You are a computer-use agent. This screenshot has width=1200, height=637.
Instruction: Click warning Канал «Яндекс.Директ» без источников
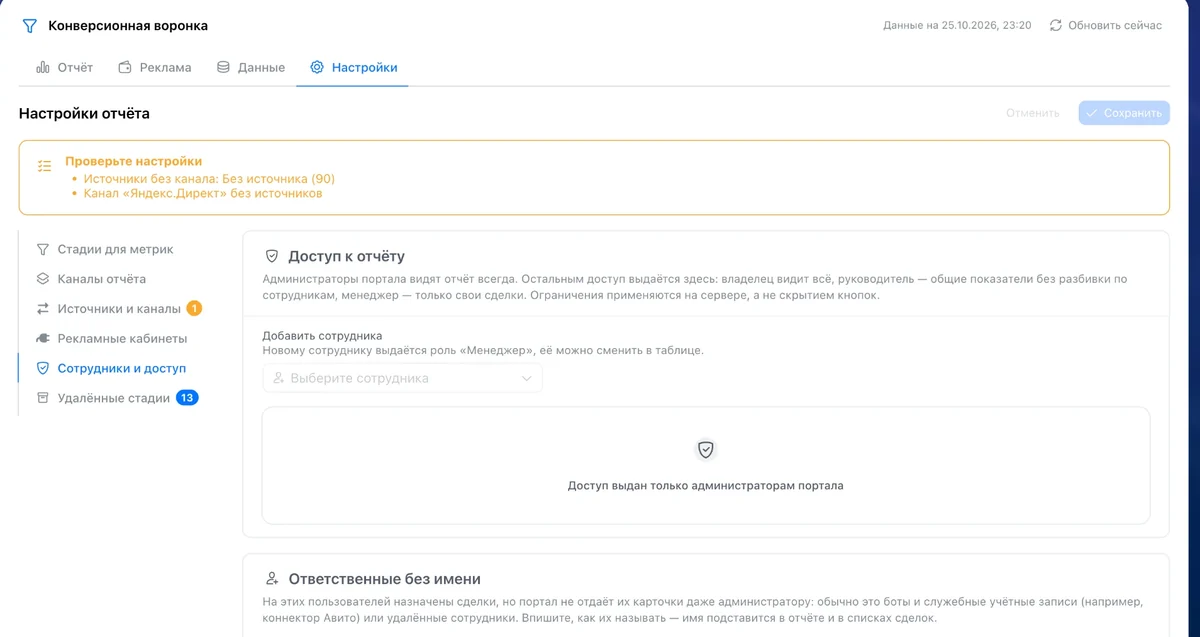[203, 194]
